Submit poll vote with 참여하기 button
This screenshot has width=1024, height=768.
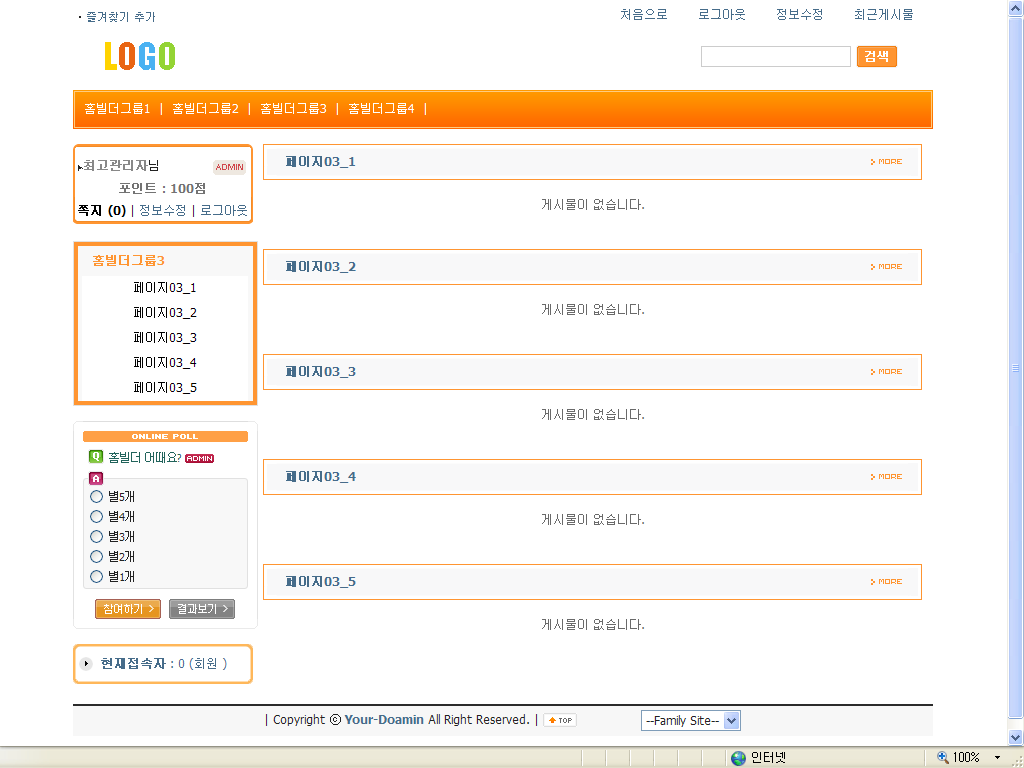click(x=127, y=609)
